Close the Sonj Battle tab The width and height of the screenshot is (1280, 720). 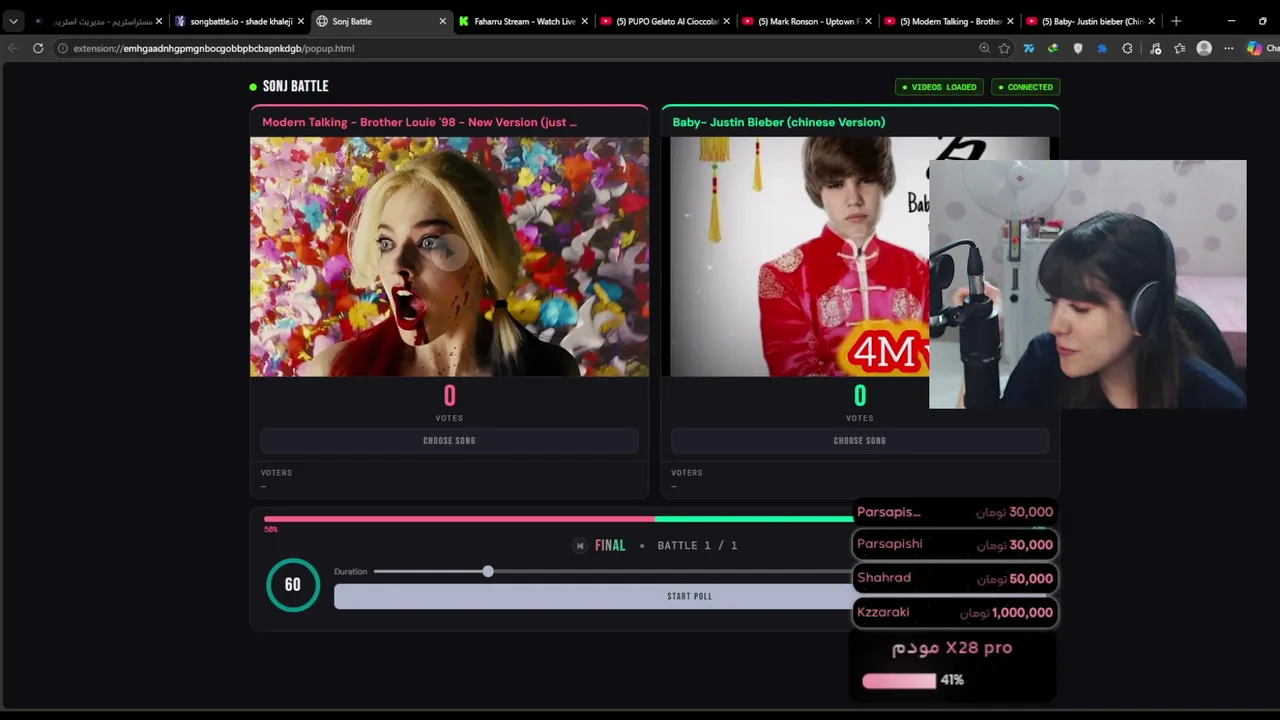[x=443, y=21]
